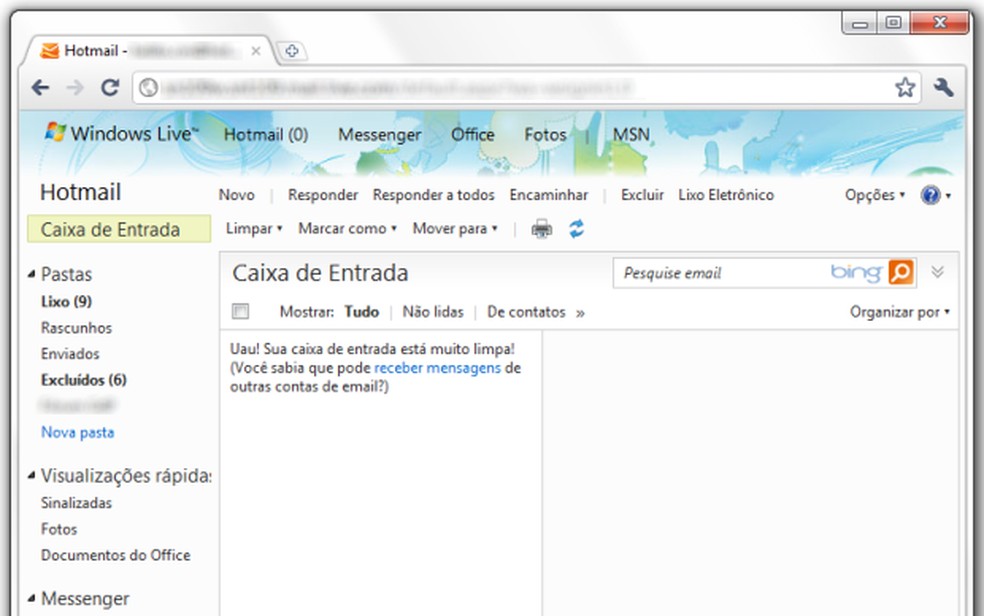Show Tudo in the message filter
Viewport: 984px width, 616px height.
[360, 311]
